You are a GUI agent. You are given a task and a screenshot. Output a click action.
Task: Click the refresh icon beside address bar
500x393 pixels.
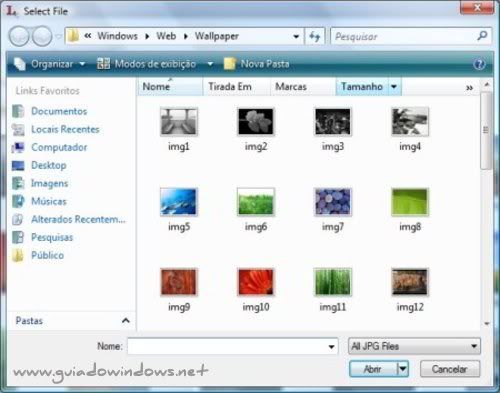(x=315, y=36)
